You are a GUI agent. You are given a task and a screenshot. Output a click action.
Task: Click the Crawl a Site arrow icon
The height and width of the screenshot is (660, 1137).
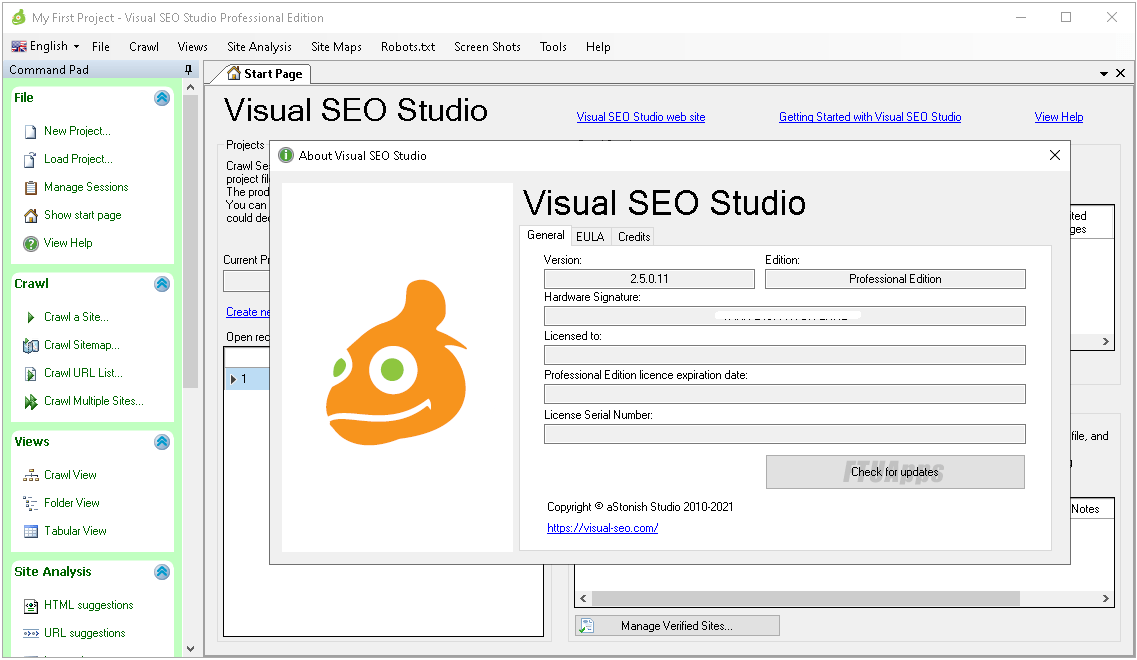pos(31,317)
